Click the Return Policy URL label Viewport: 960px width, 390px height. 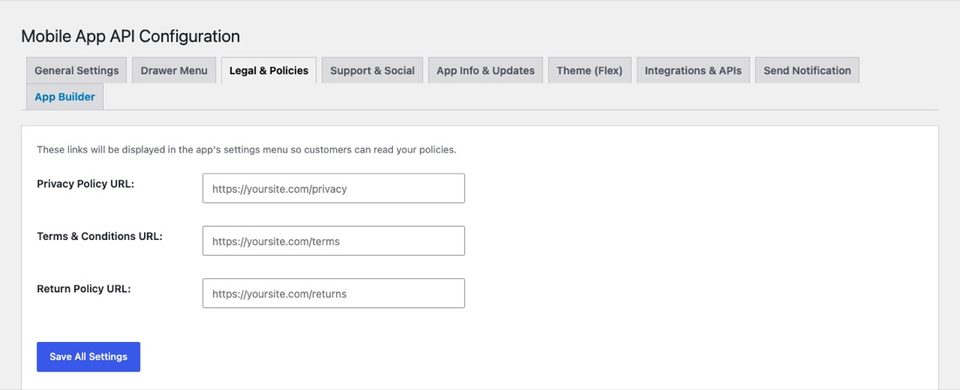click(x=84, y=289)
